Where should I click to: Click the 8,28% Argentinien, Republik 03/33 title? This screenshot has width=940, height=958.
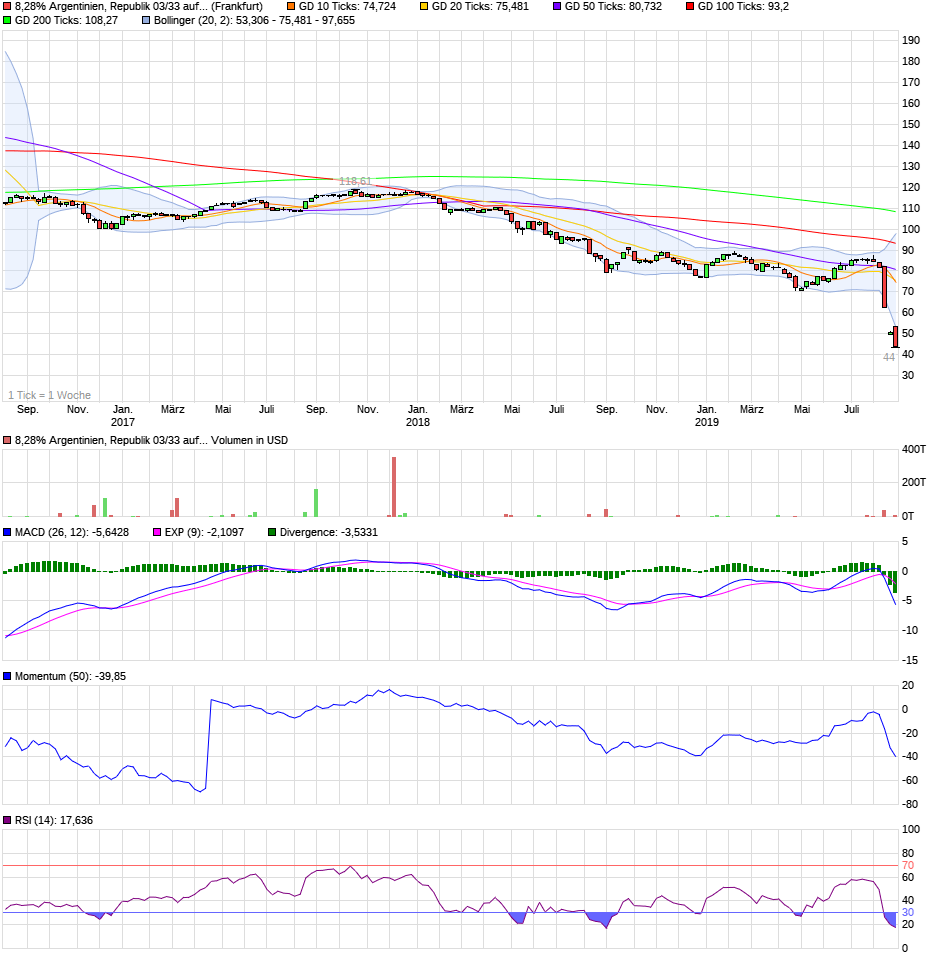[x=139, y=7]
